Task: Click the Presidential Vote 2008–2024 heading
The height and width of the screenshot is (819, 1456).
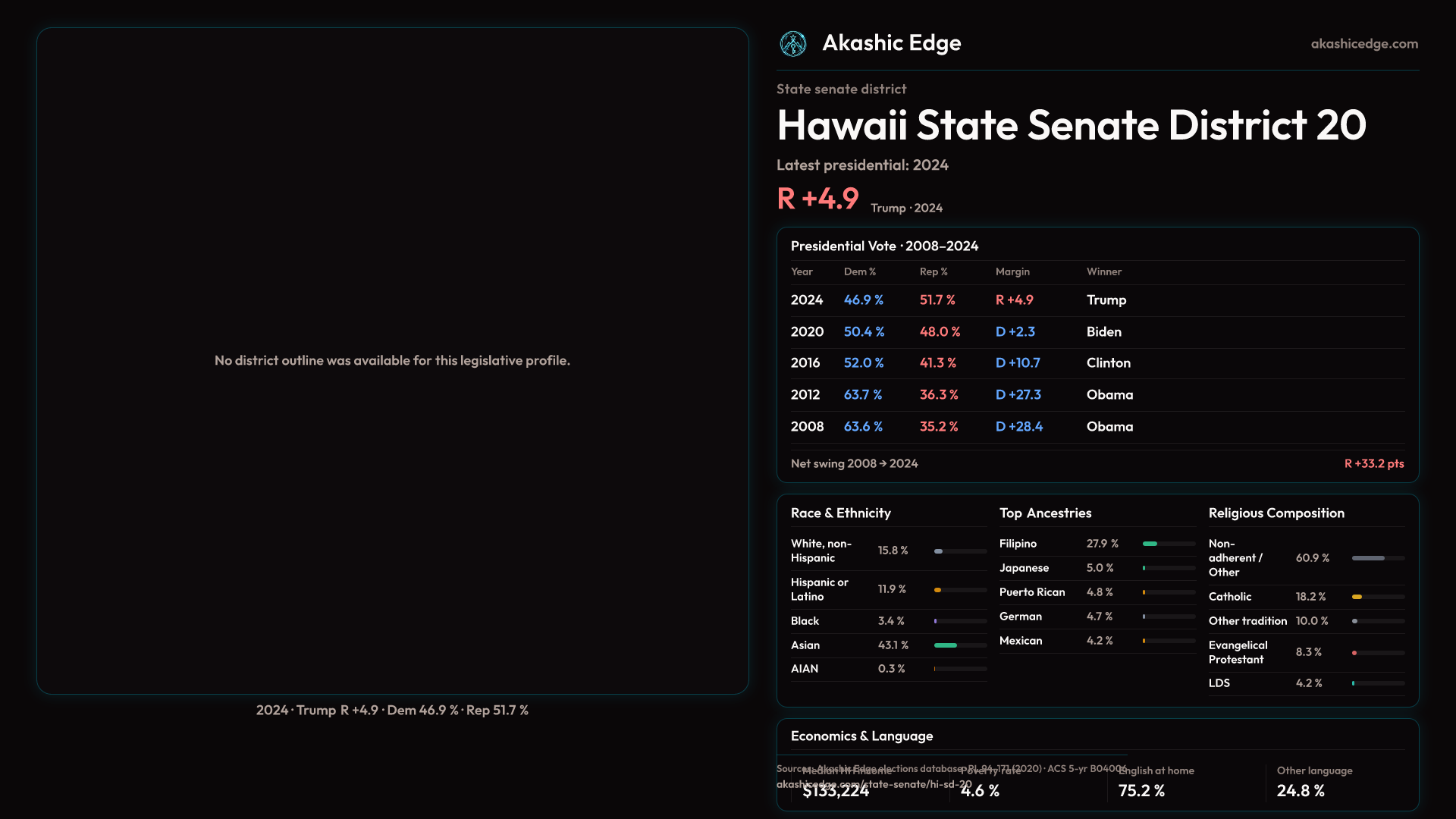Action: [884, 246]
